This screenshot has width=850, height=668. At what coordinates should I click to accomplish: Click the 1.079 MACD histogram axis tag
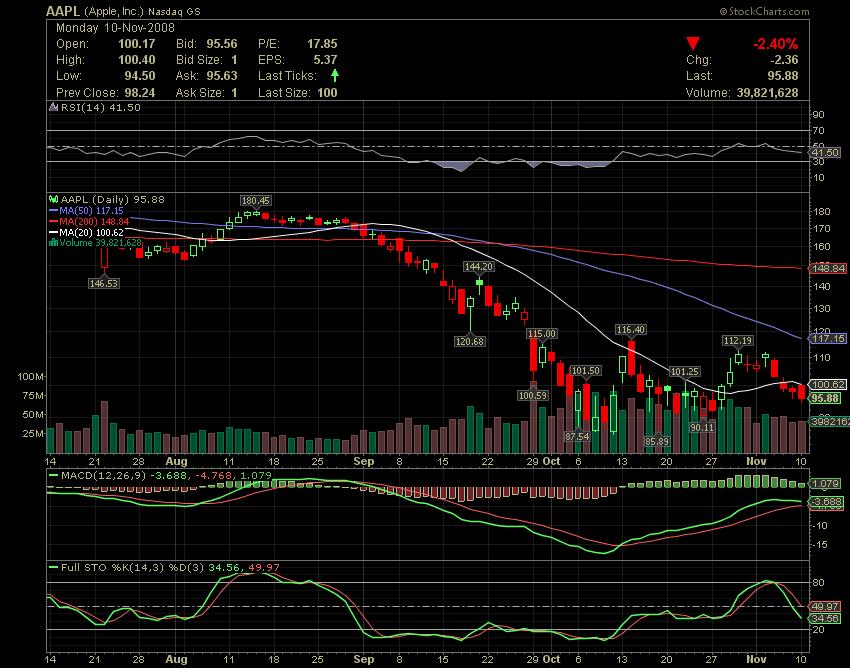(x=826, y=484)
